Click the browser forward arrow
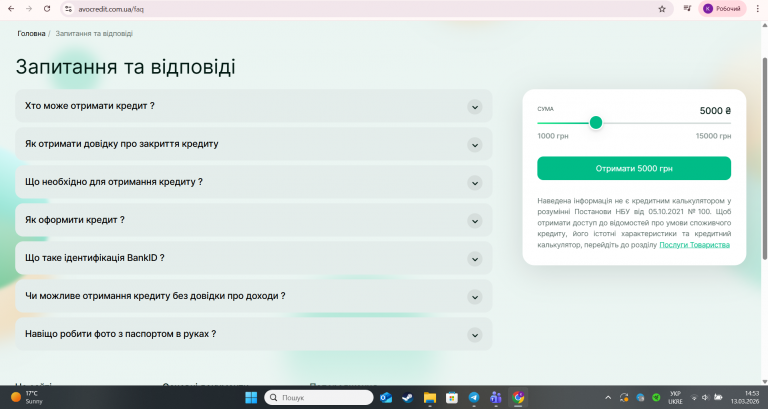 [x=29, y=9]
